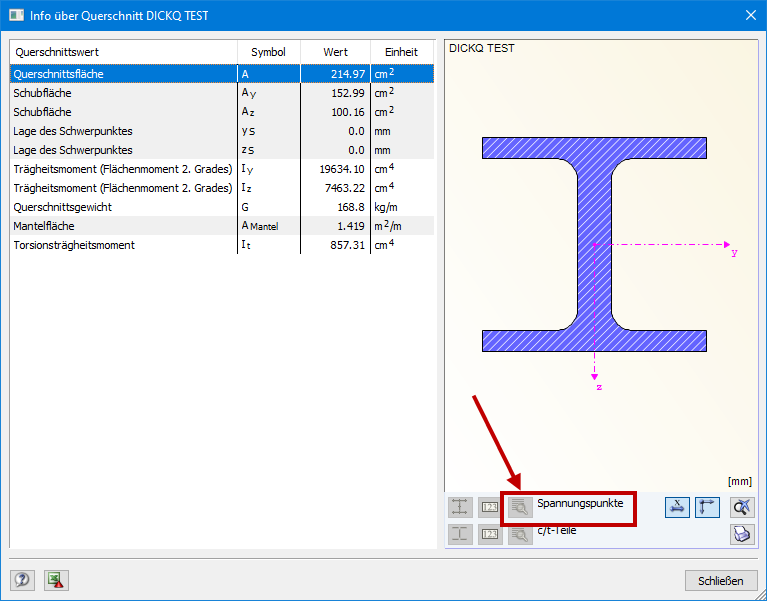Open c/t-Teile details with magnifier icon
The width and height of the screenshot is (767, 601).
(x=520, y=535)
